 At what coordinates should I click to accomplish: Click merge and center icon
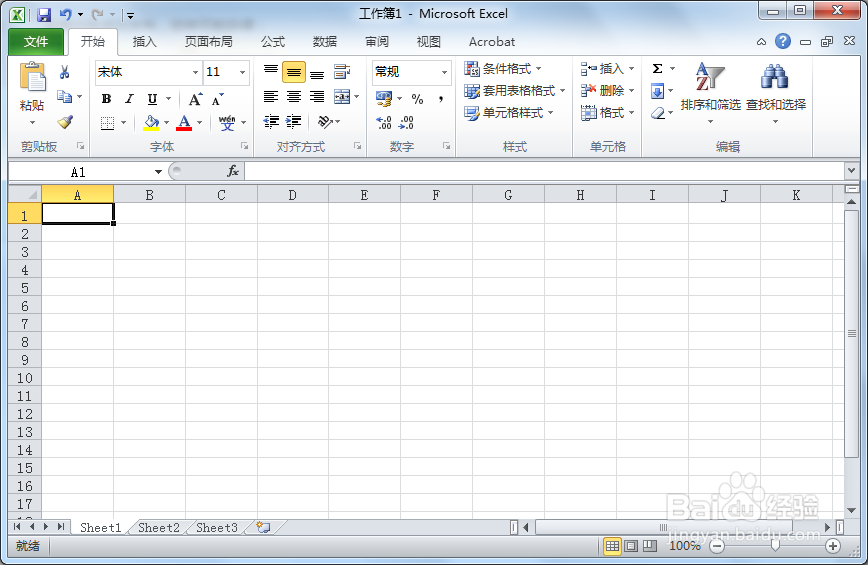click(x=342, y=97)
